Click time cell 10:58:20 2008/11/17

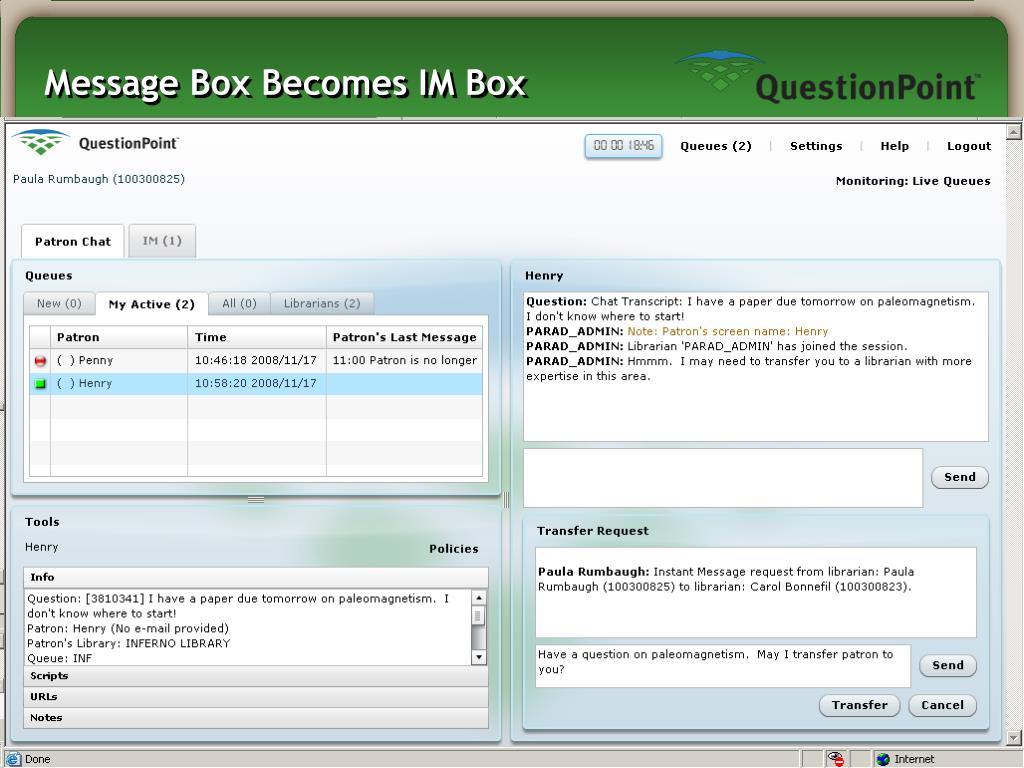255,383
